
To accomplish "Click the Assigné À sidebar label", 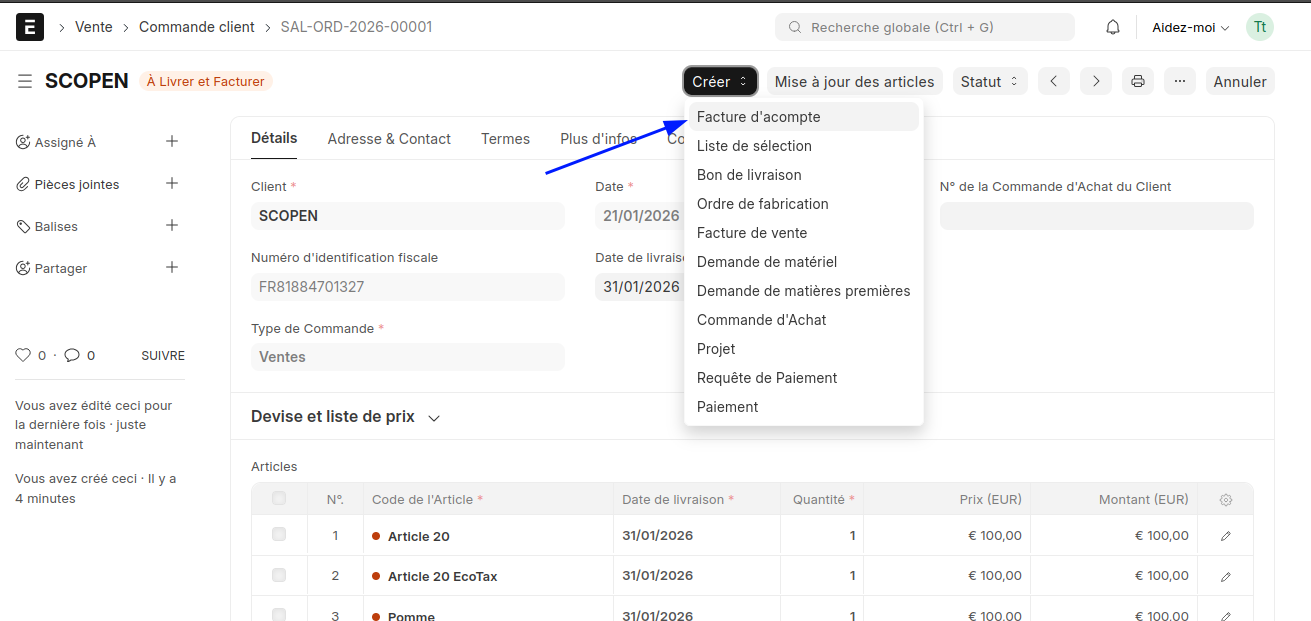I will point(65,142).
